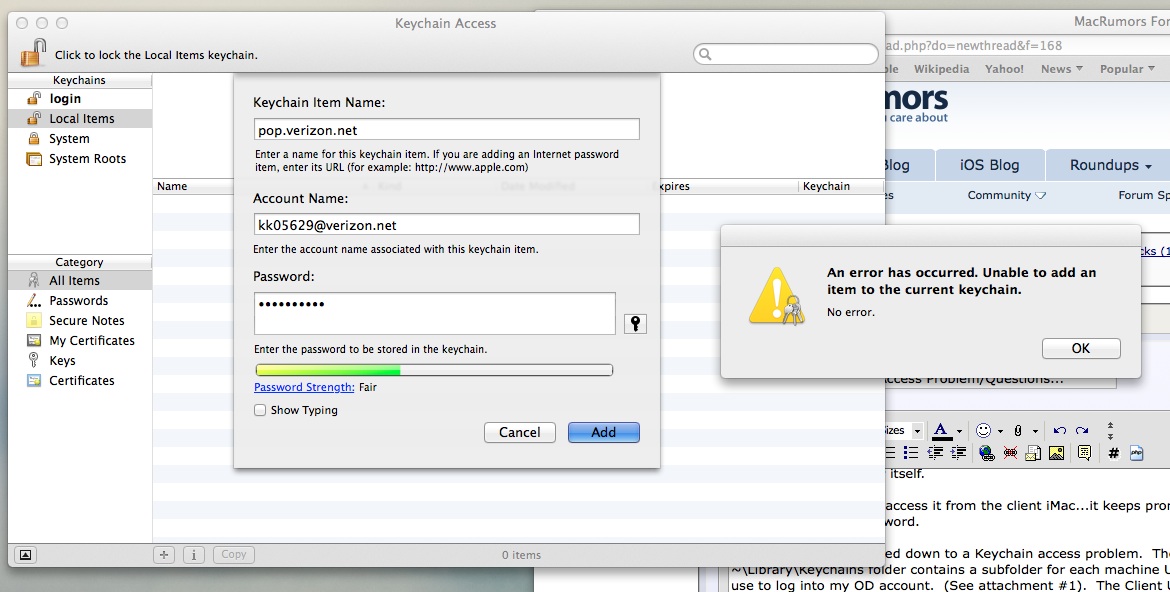The height and width of the screenshot is (592, 1170).
Task: Click the insert image icon
Action: [1057, 453]
